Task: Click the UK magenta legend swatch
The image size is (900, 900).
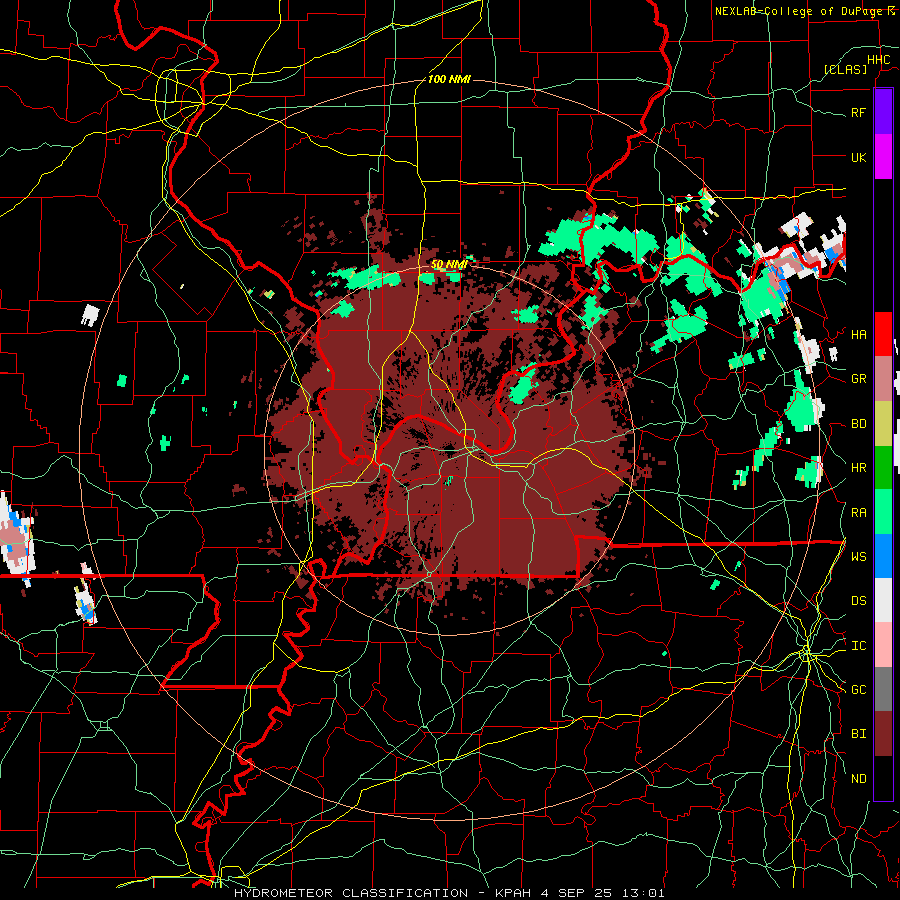Action: click(883, 157)
